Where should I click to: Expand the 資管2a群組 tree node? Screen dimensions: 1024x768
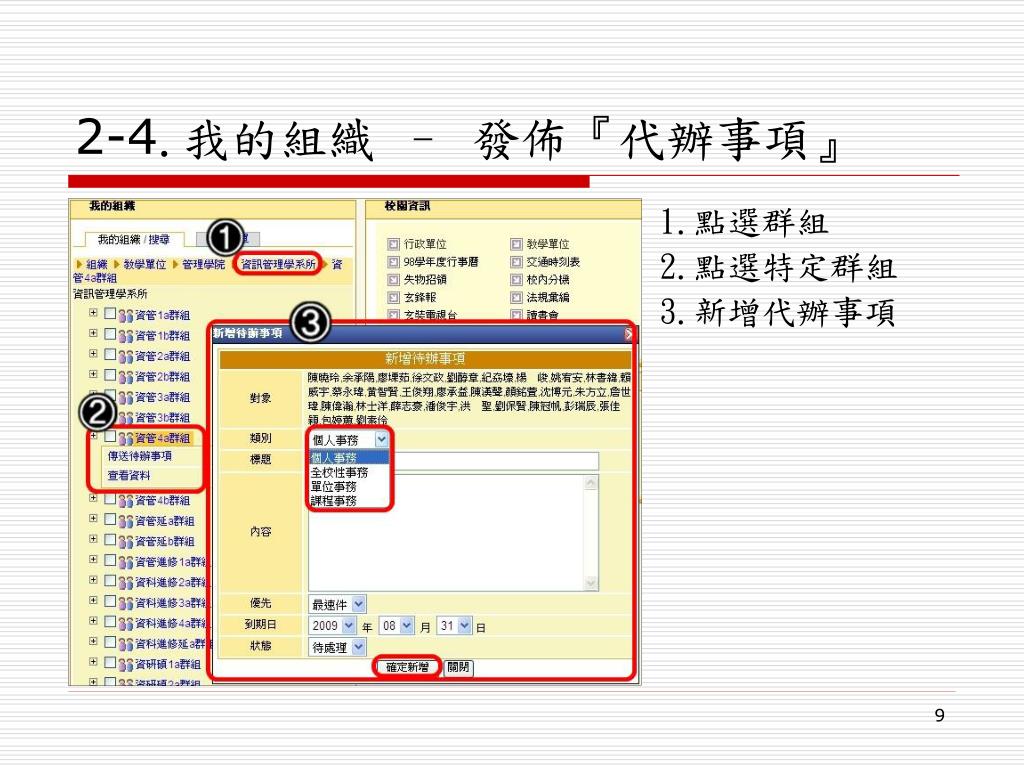(x=93, y=354)
